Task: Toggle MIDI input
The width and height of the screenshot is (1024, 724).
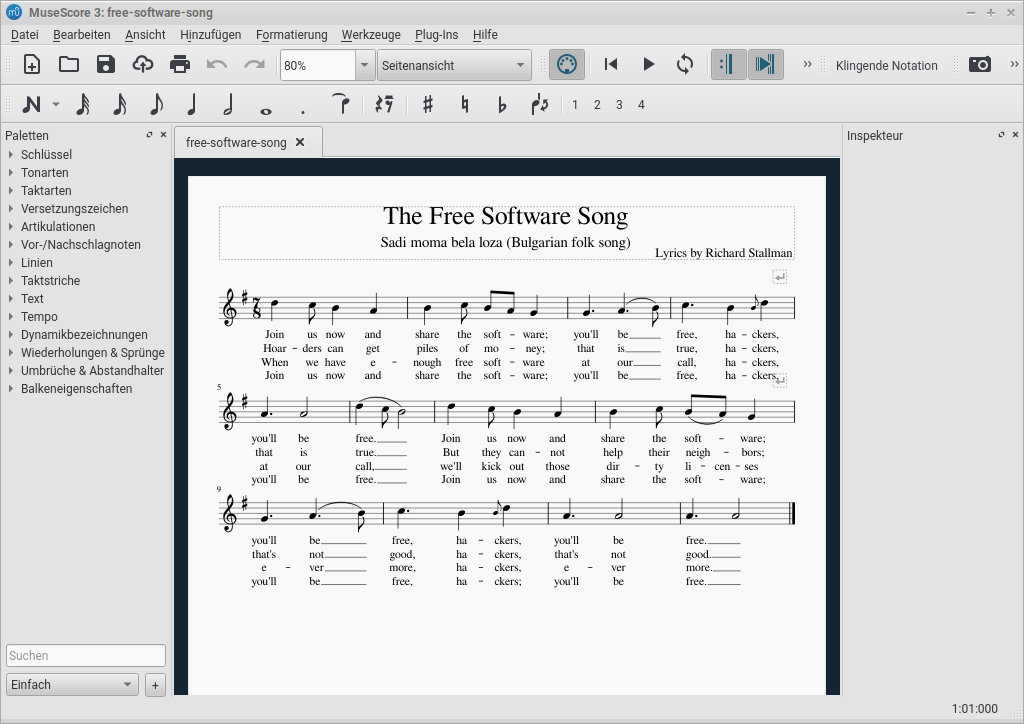Action: (567, 65)
